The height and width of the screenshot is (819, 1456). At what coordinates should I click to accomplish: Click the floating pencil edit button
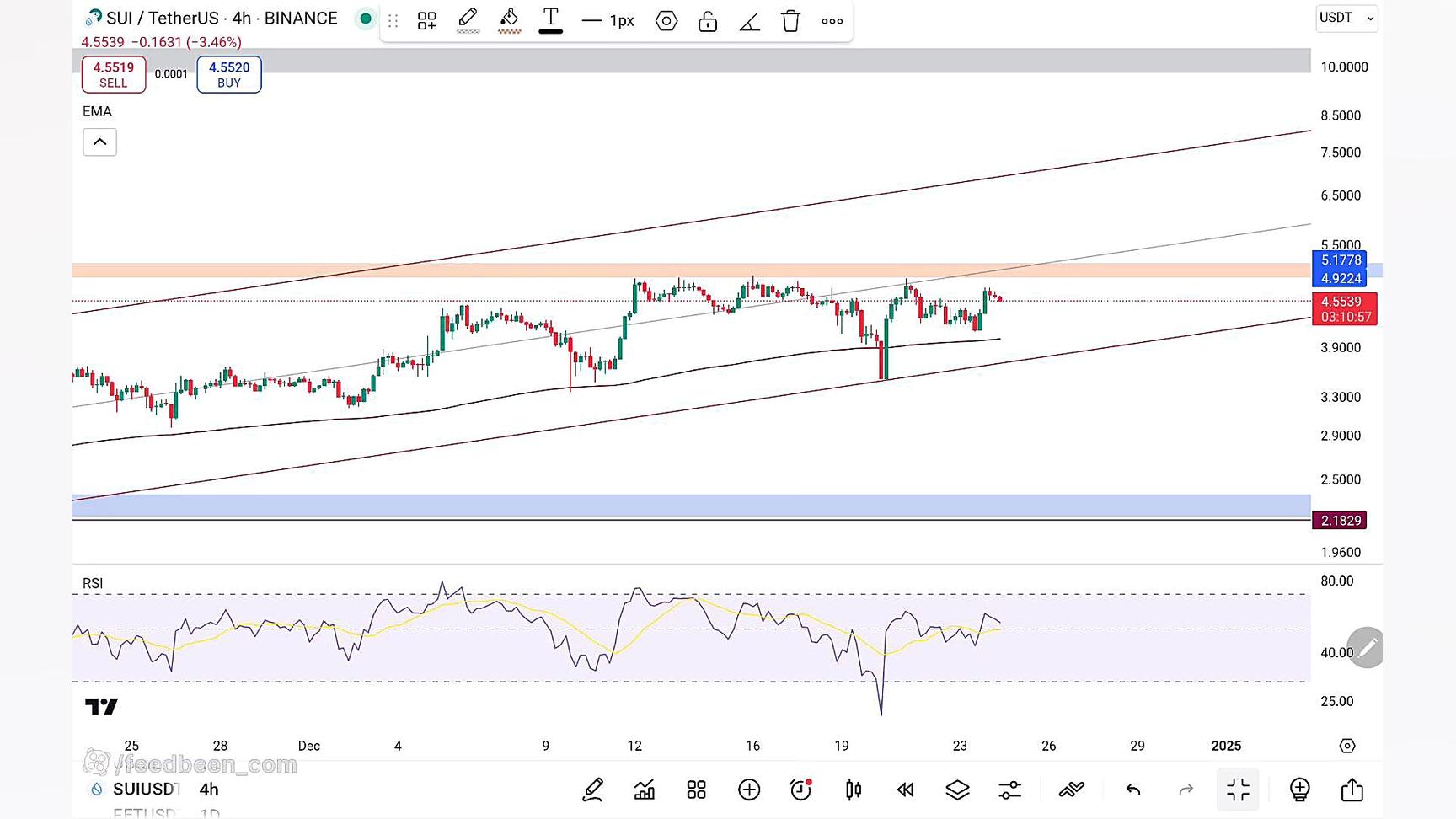pos(1365,647)
